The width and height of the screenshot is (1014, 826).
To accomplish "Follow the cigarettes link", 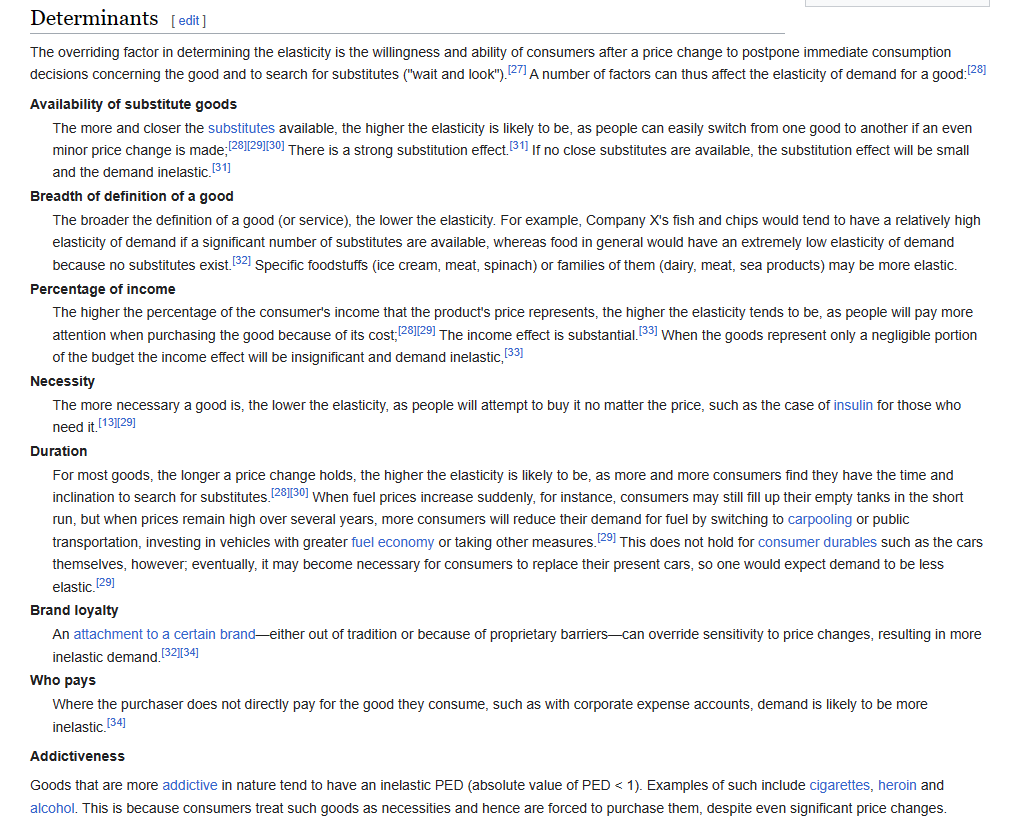I will pyautogui.click(x=839, y=785).
